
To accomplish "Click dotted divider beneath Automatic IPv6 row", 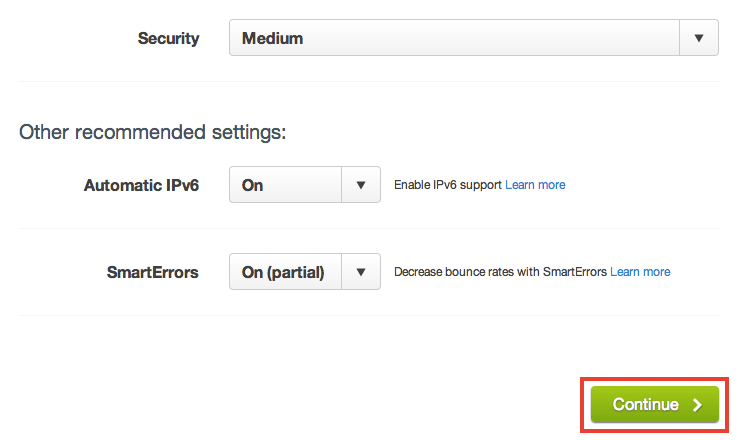I will 369,228.
